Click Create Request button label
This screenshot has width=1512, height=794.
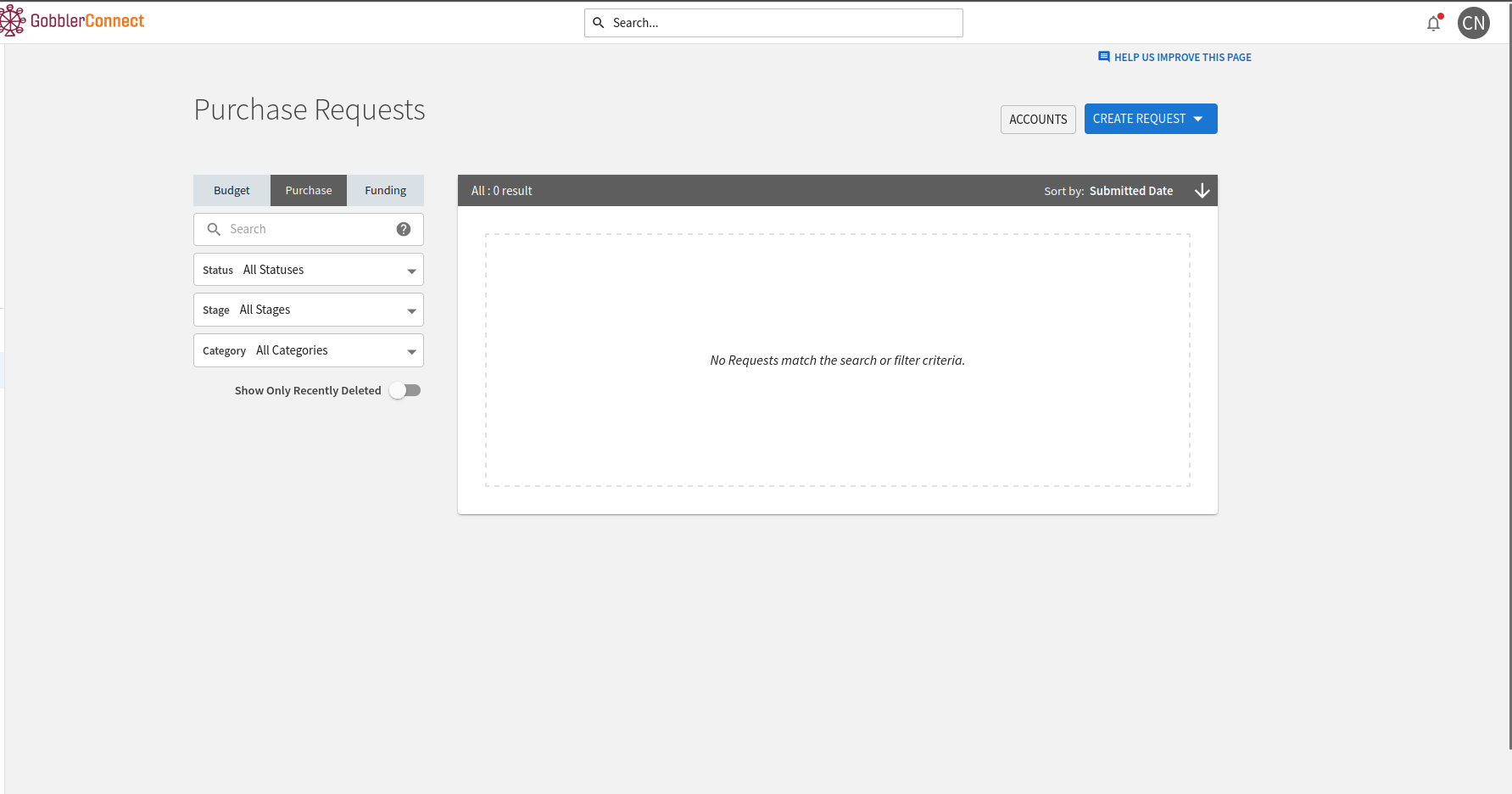pos(1139,119)
